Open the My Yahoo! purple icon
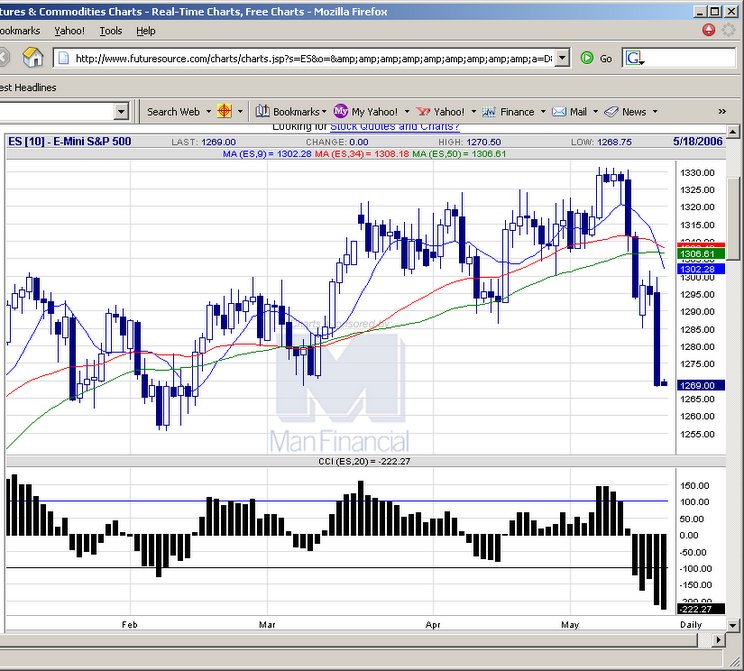The width and height of the screenshot is (744, 671). tap(341, 112)
